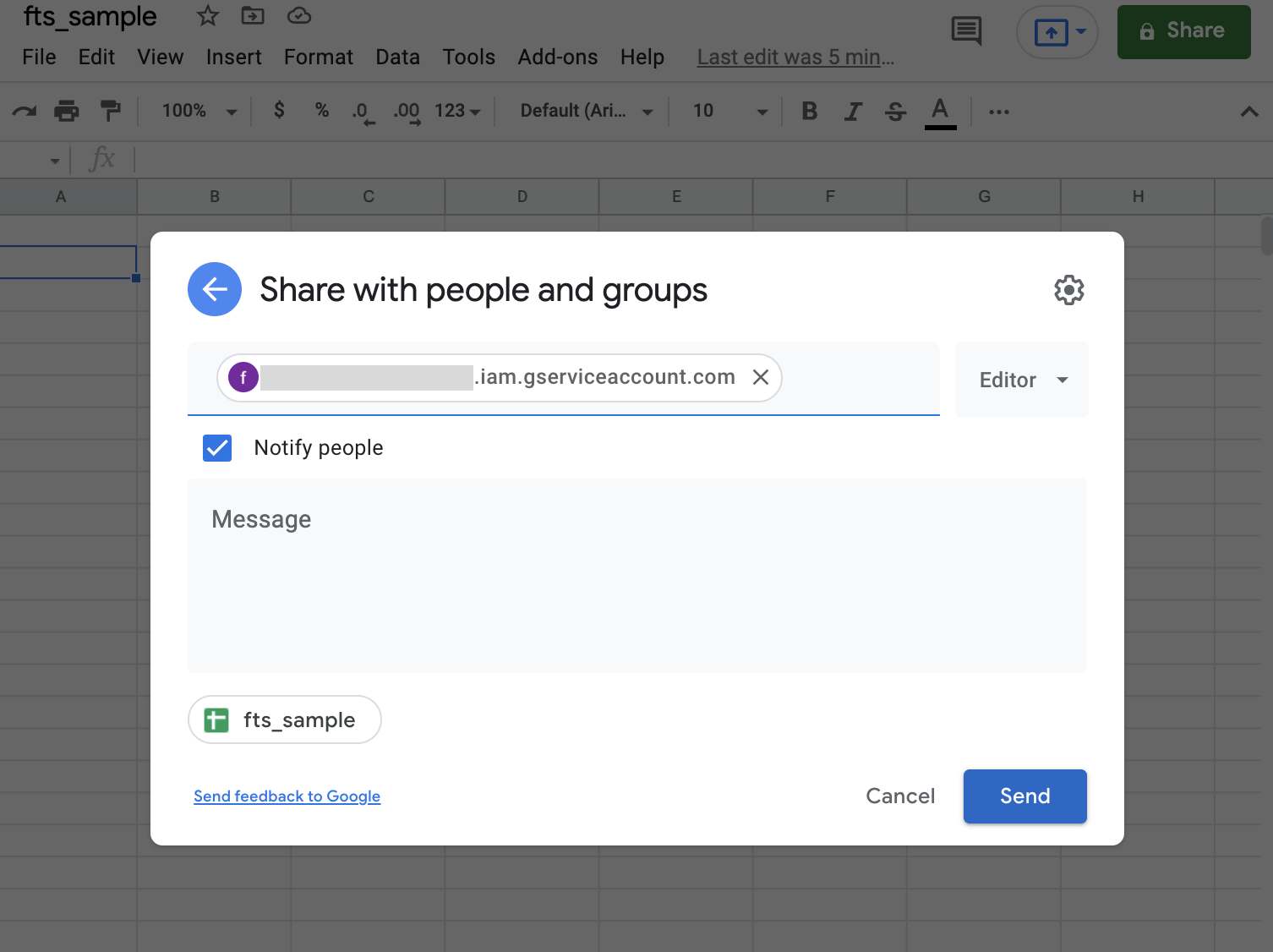Click the vertical scrollbar thumb
The image size is (1273, 952).
pyautogui.click(x=1266, y=236)
